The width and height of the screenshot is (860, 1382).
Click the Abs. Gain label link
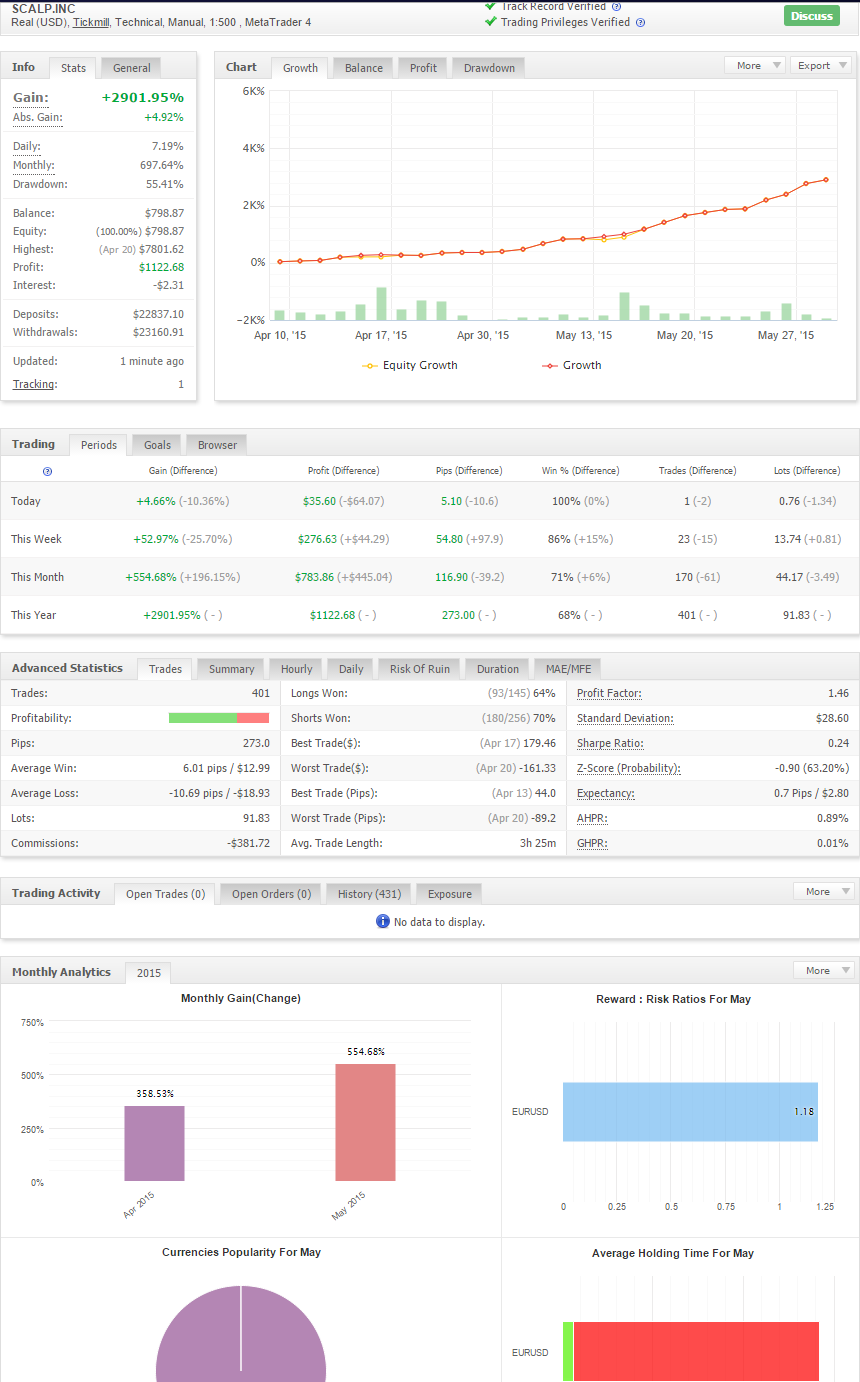(x=37, y=117)
